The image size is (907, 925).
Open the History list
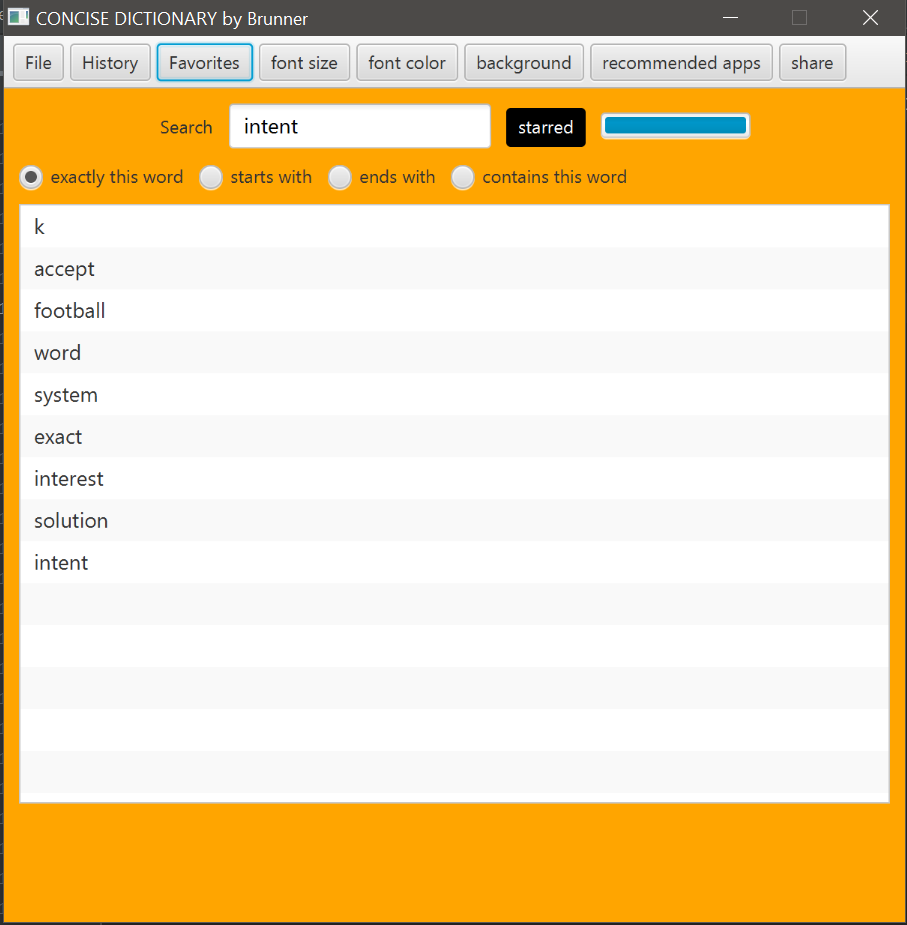point(110,63)
